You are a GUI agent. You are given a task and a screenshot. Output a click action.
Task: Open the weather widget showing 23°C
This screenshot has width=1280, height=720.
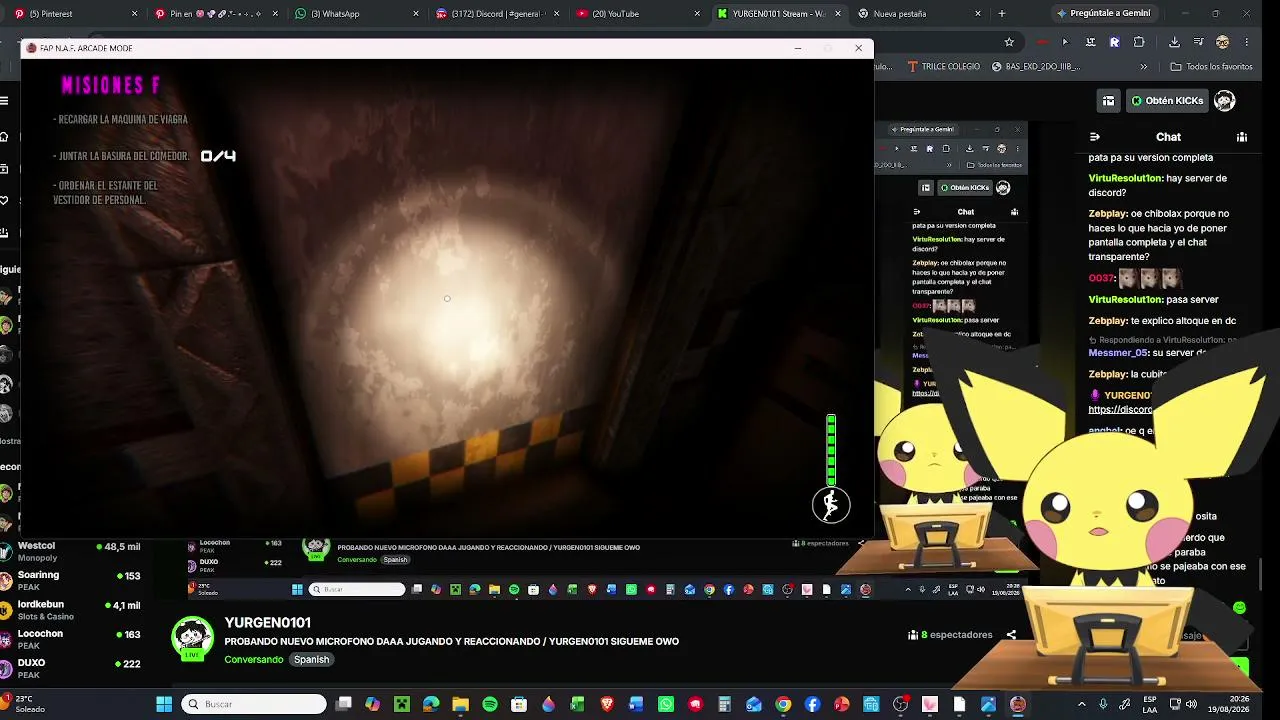(24, 704)
